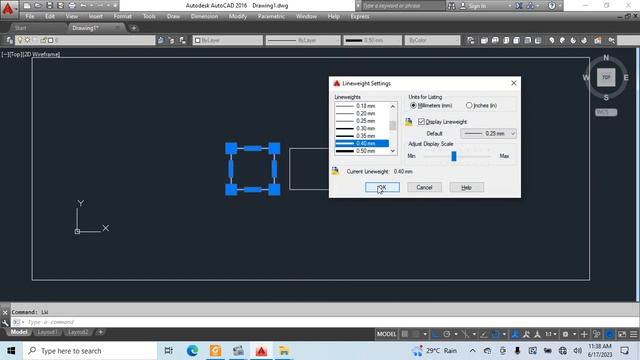
Task: Open the Express menu
Action: point(360,16)
